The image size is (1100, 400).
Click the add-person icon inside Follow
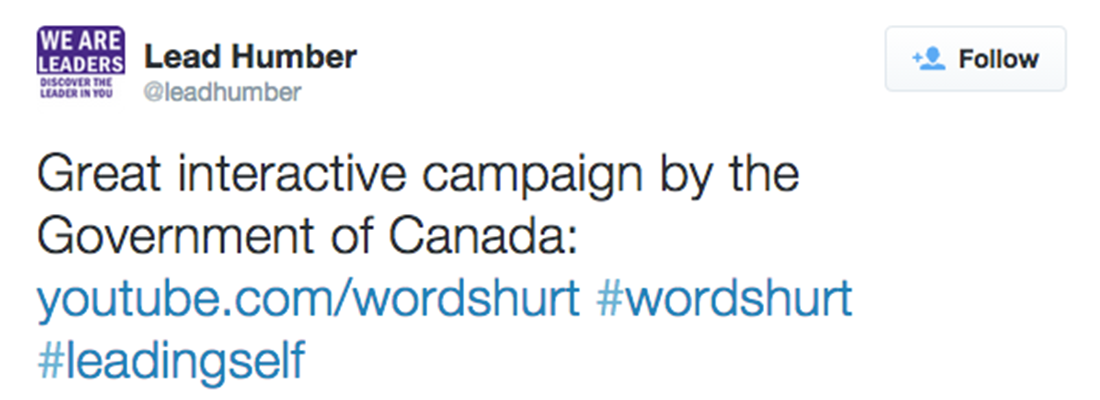[x=929, y=59]
